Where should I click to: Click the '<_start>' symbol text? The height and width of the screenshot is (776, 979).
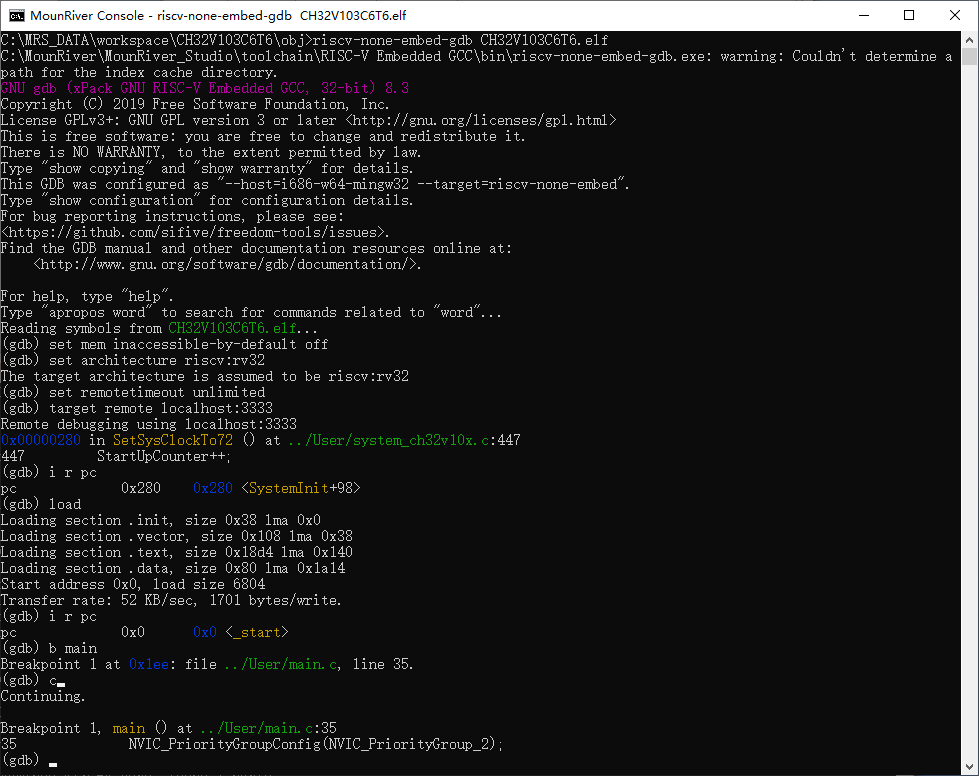coord(257,632)
